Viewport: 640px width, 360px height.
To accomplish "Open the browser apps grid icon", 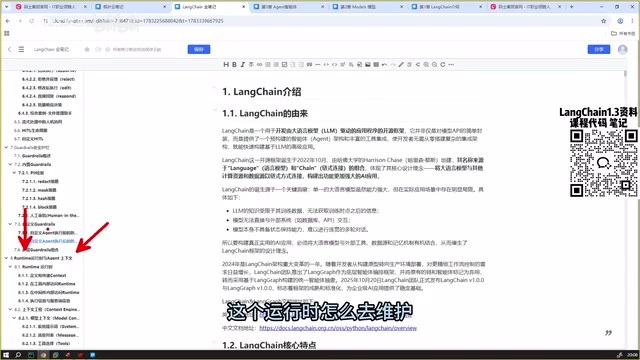I will click(x=7, y=33).
